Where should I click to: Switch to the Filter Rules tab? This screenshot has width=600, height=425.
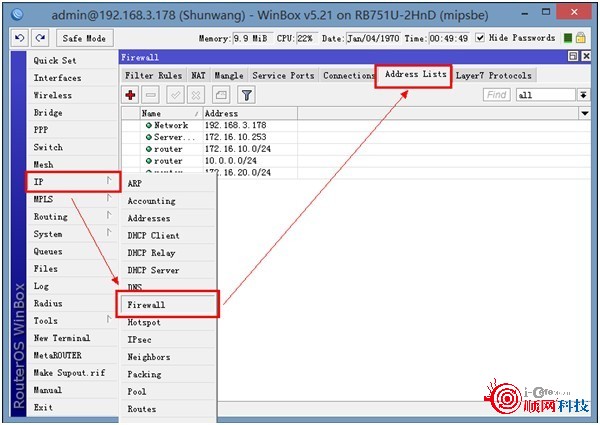(x=154, y=75)
